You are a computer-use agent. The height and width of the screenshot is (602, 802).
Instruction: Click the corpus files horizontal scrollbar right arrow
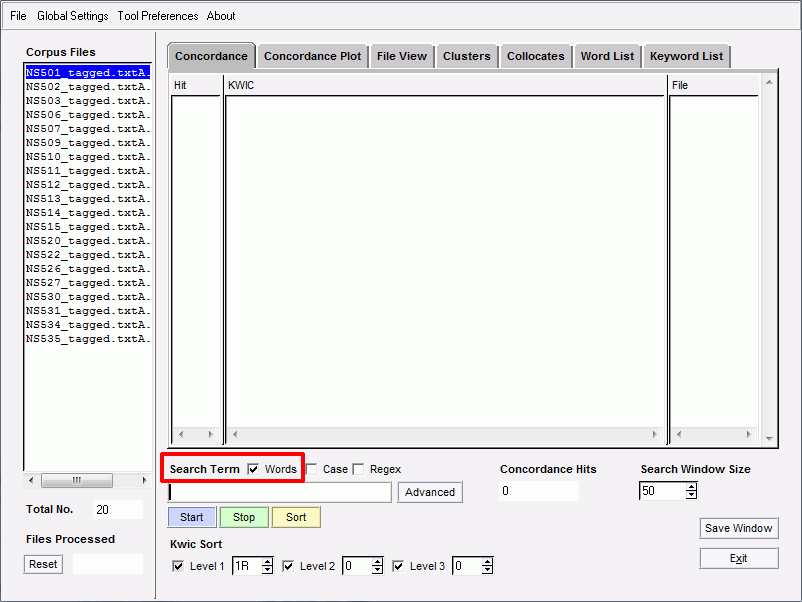click(x=145, y=481)
